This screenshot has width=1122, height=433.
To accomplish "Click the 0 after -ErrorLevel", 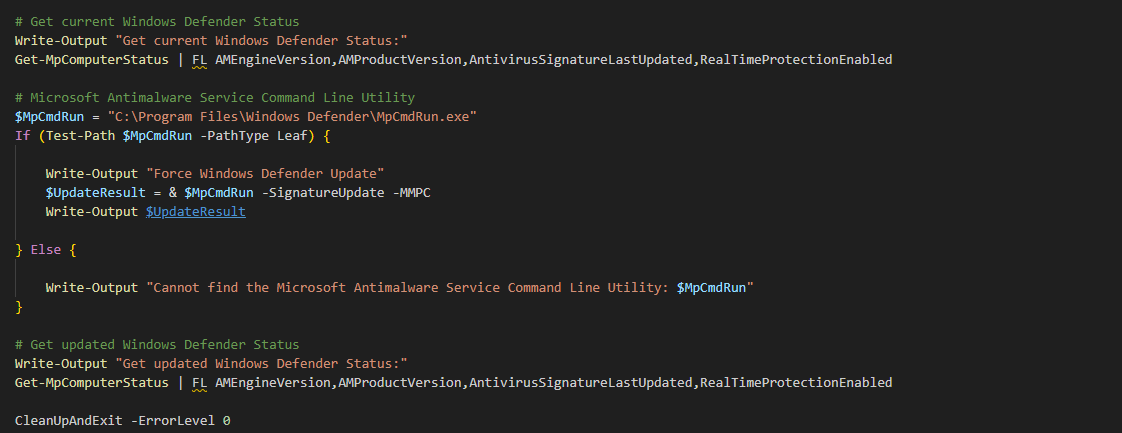I will (x=226, y=421).
